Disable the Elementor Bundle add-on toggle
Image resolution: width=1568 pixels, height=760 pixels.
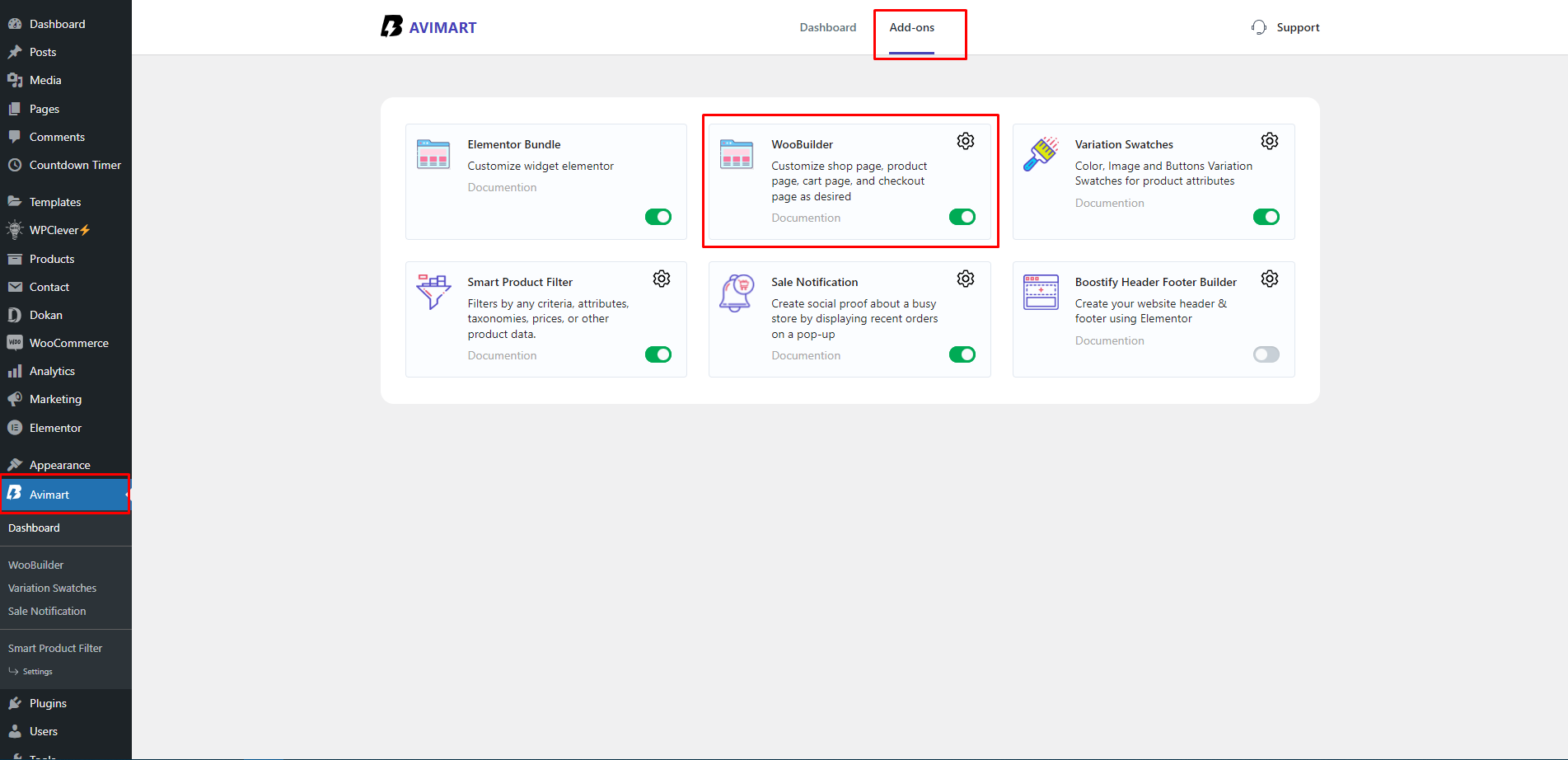[x=658, y=217]
